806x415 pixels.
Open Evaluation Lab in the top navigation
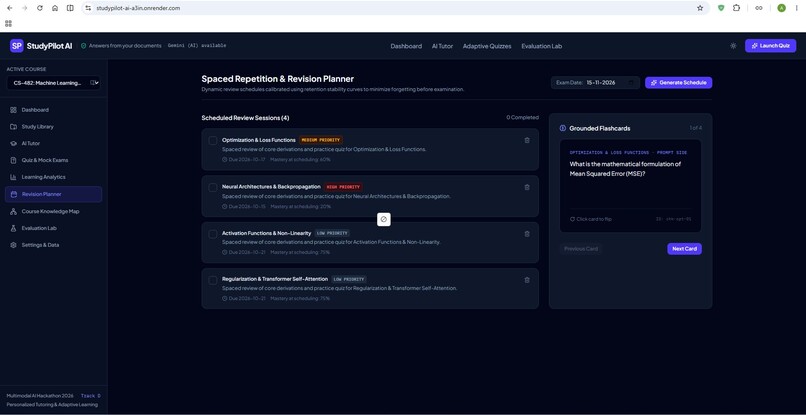[x=541, y=46]
